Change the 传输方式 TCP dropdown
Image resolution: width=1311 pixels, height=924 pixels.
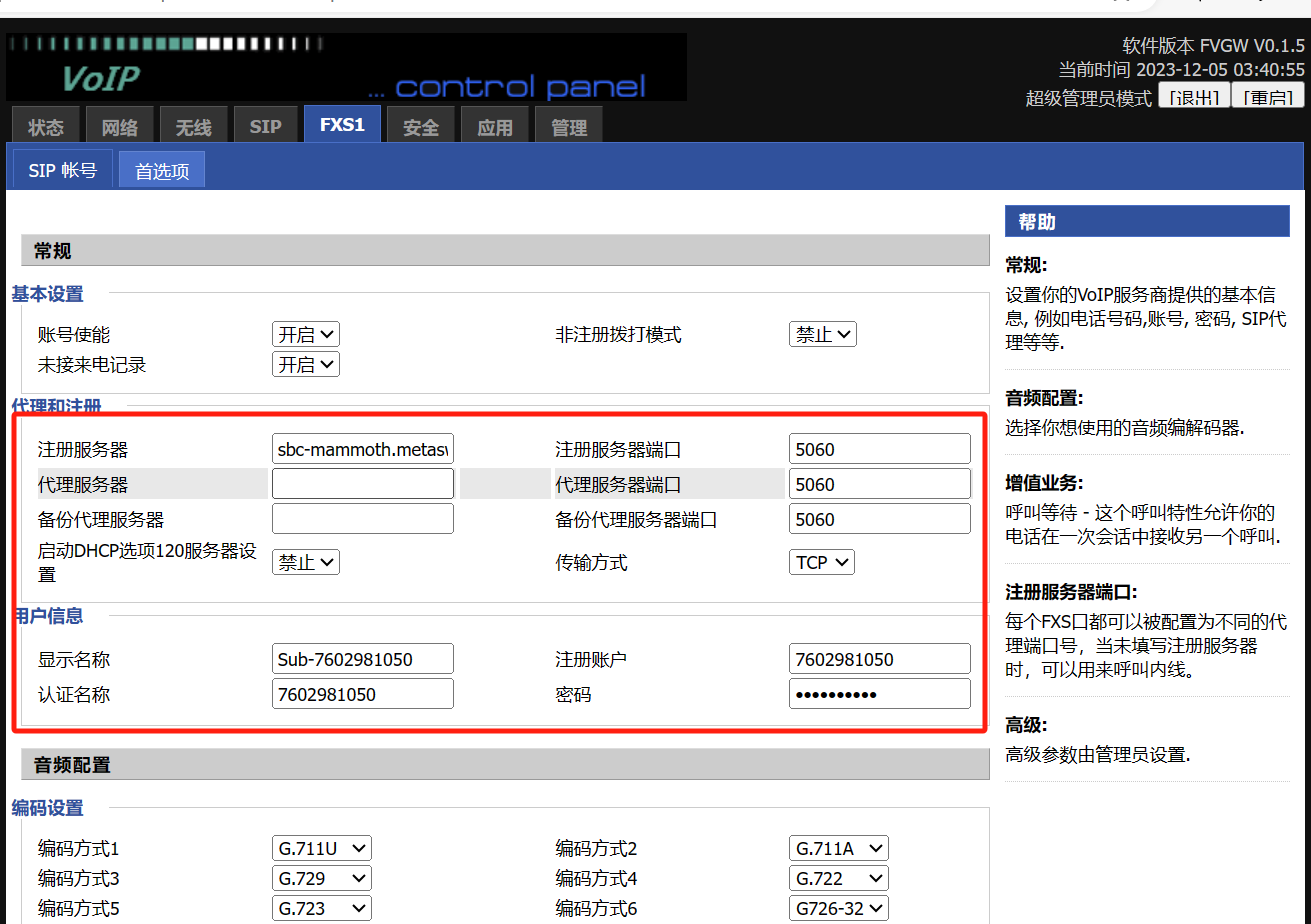tap(822, 562)
